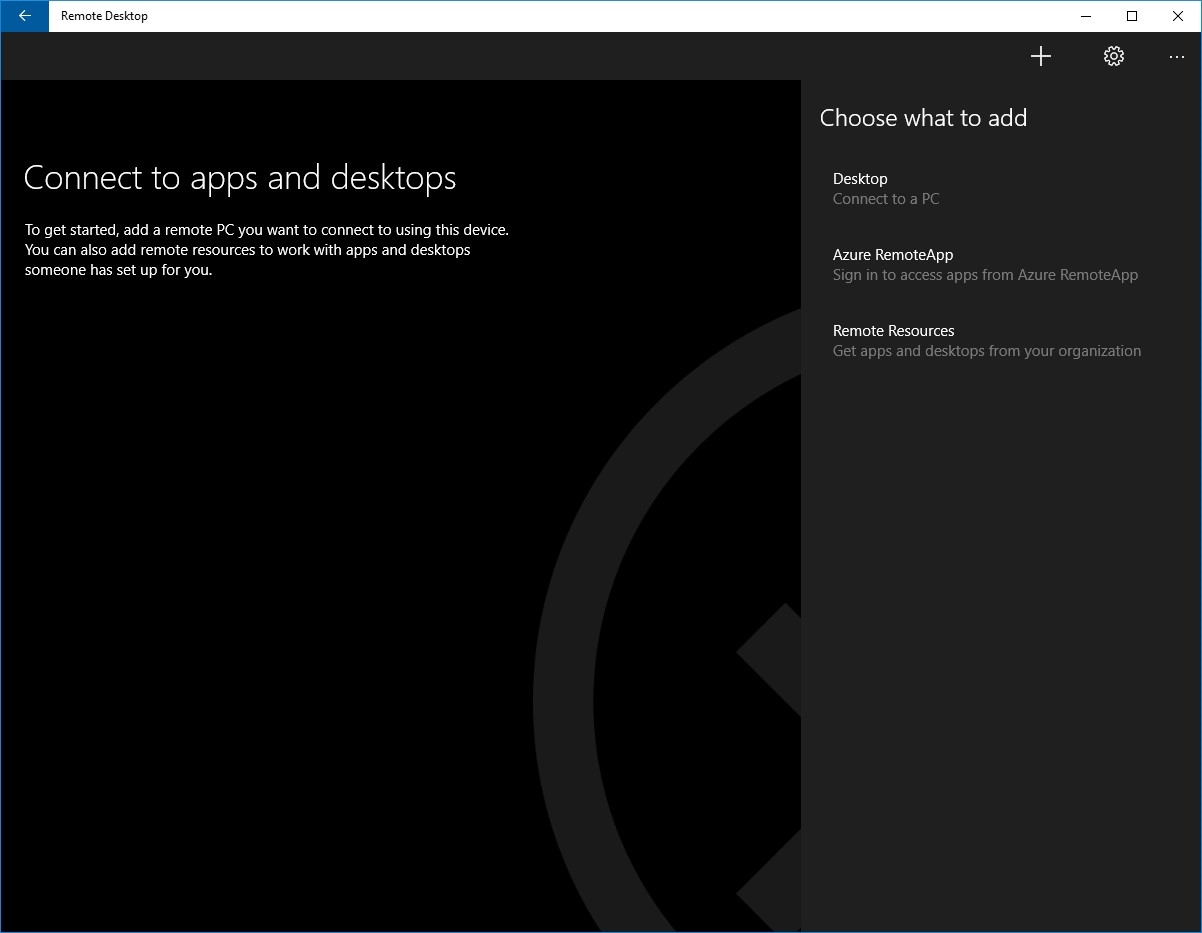The height and width of the screenshot is (933, 1202).
Task: Click 'Connect to apps and desktops' heading
Action: pyautogui.click(x=240, y=178)
